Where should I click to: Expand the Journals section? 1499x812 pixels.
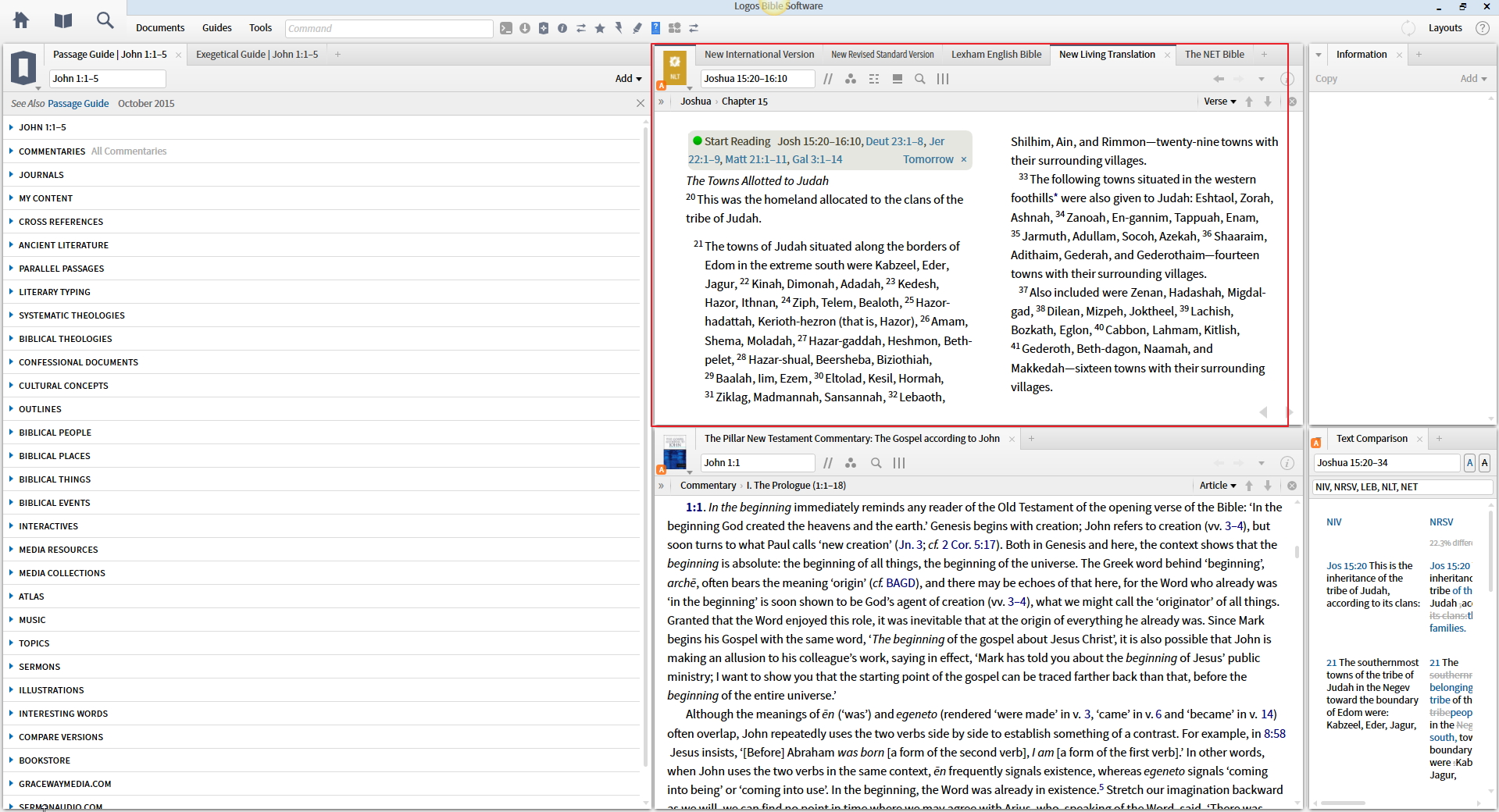tap(11, 174)
